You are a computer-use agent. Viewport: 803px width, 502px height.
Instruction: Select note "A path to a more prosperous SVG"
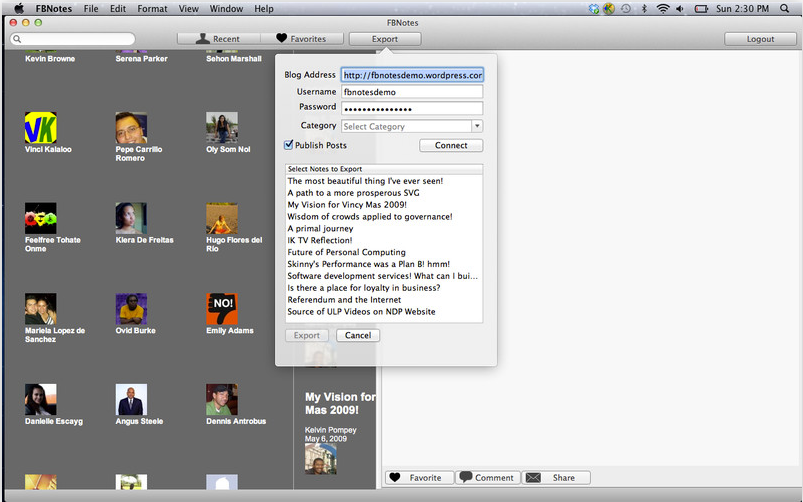pyautogui.click(x=384, y=193)
